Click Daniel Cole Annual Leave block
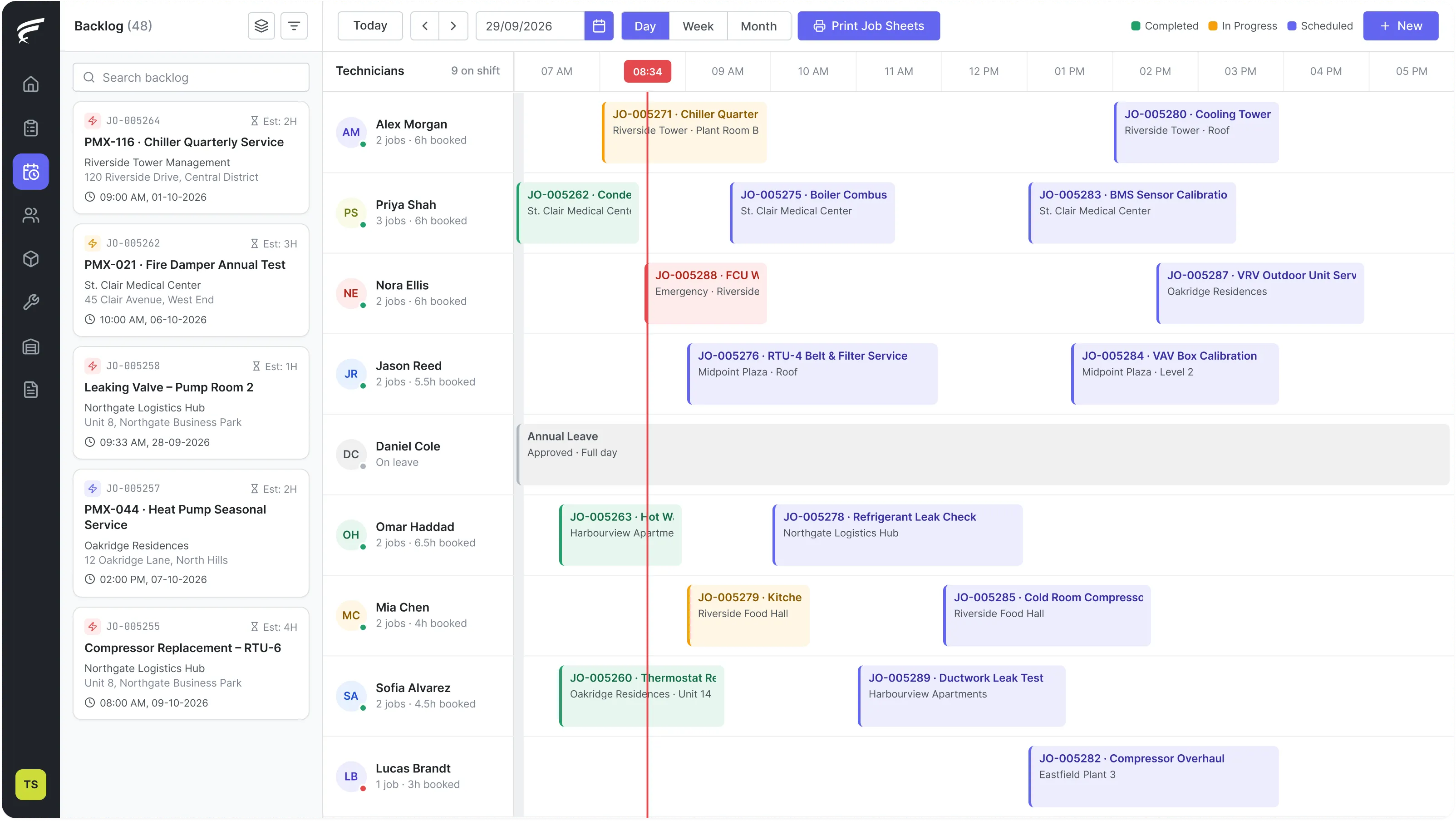 tap(983, 455)
